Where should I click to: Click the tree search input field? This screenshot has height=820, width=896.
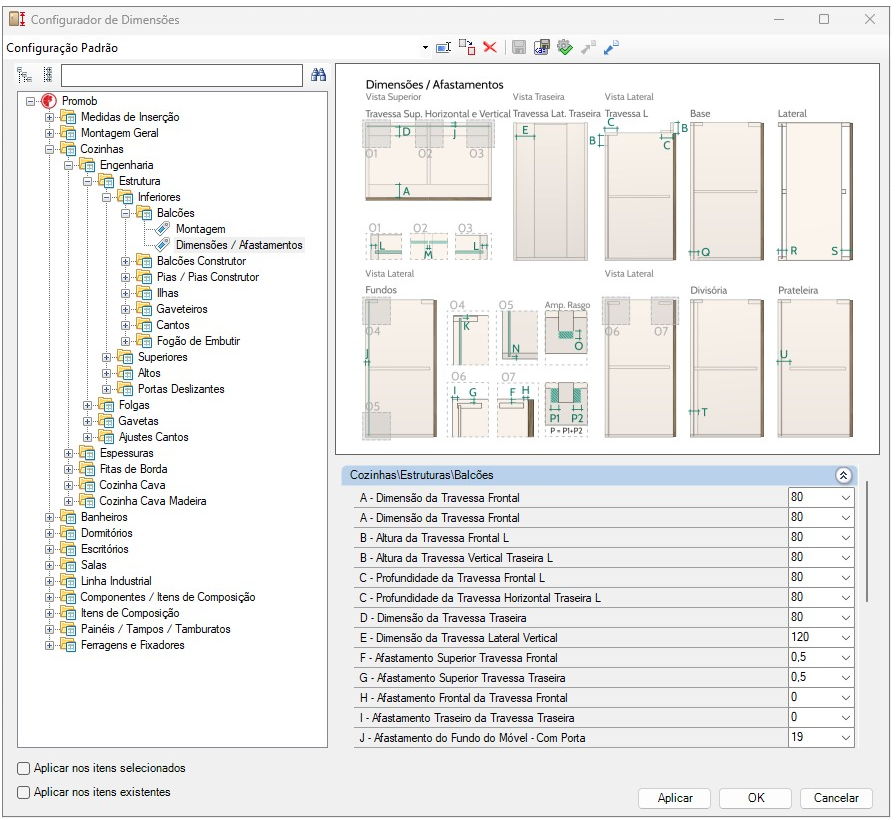click(x=182, y=75)
